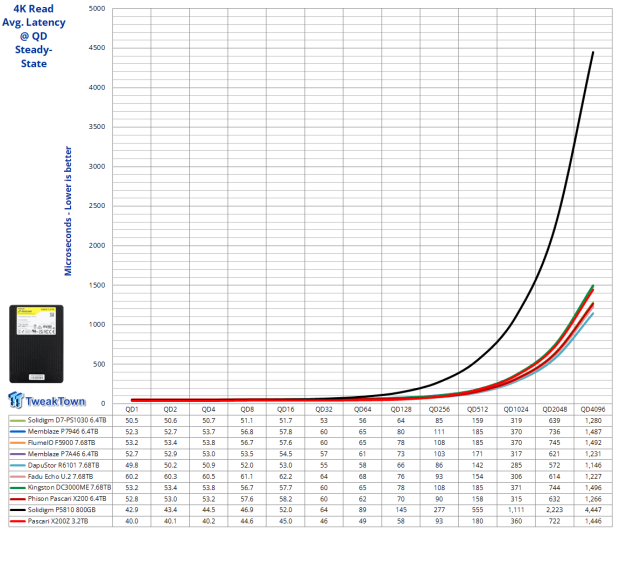This screenshot has width=620, height=568.
Task: Select the "Kingston DC3000ME 7.68TB" legend label
Action: (69, 488)
